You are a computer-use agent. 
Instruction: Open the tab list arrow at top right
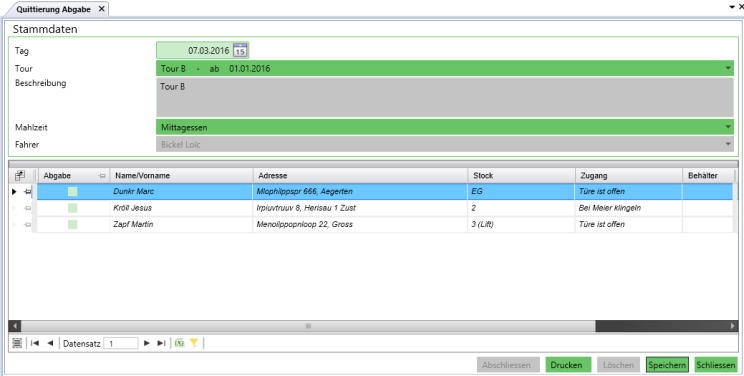[x=731, y=7]
